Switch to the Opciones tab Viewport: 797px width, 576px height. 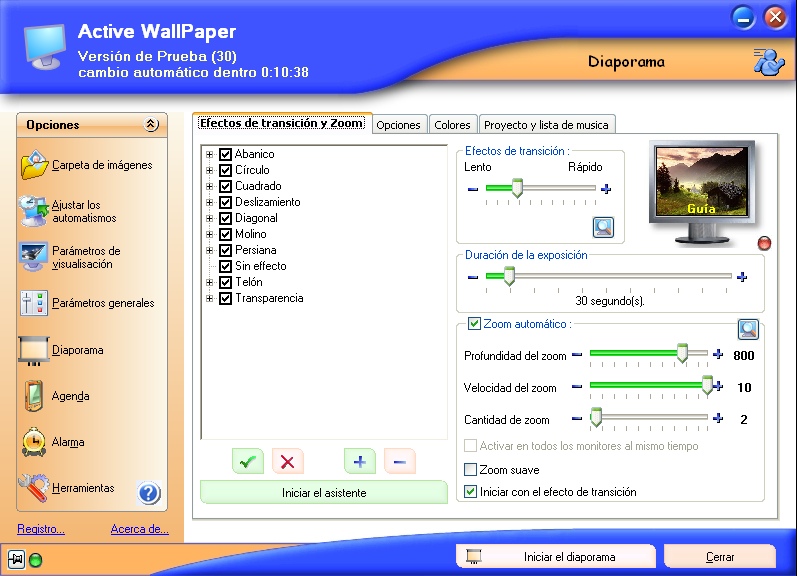[398, 125]
